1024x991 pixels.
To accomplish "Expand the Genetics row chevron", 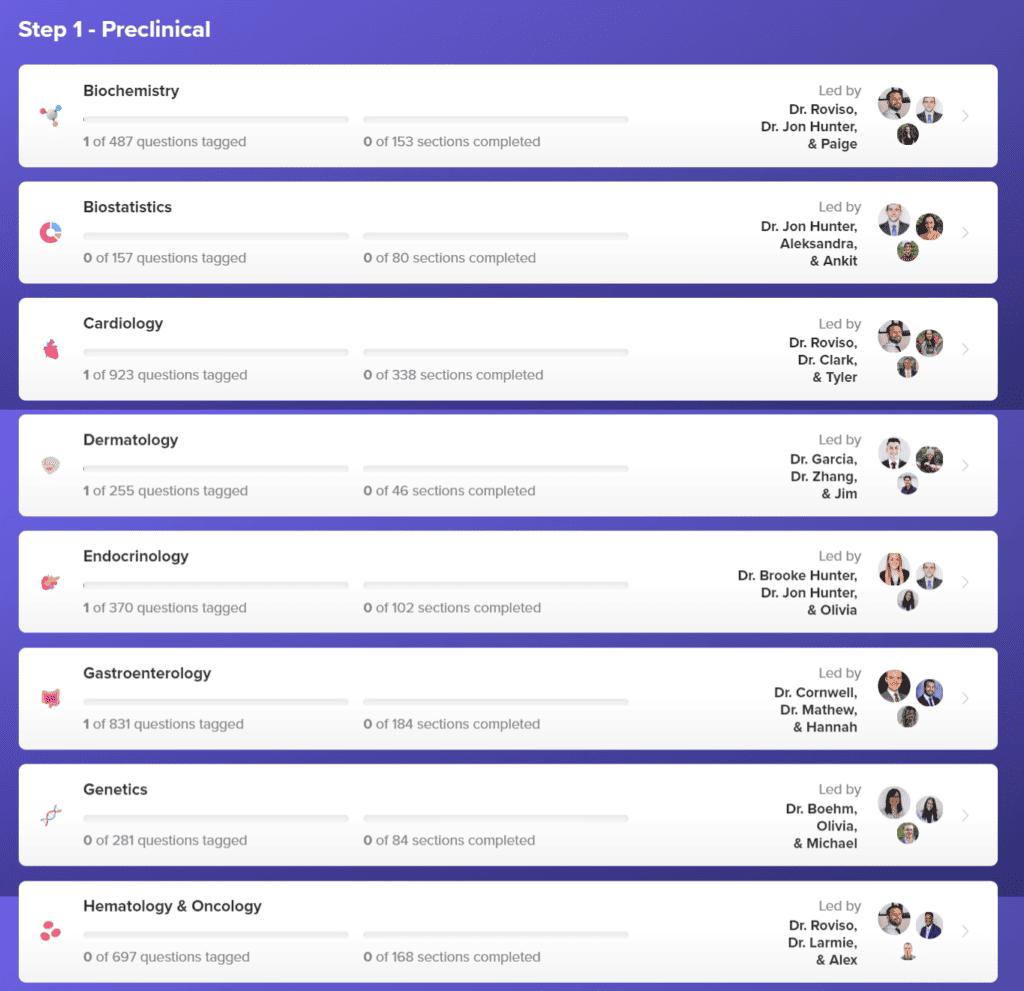I will 965,815.
